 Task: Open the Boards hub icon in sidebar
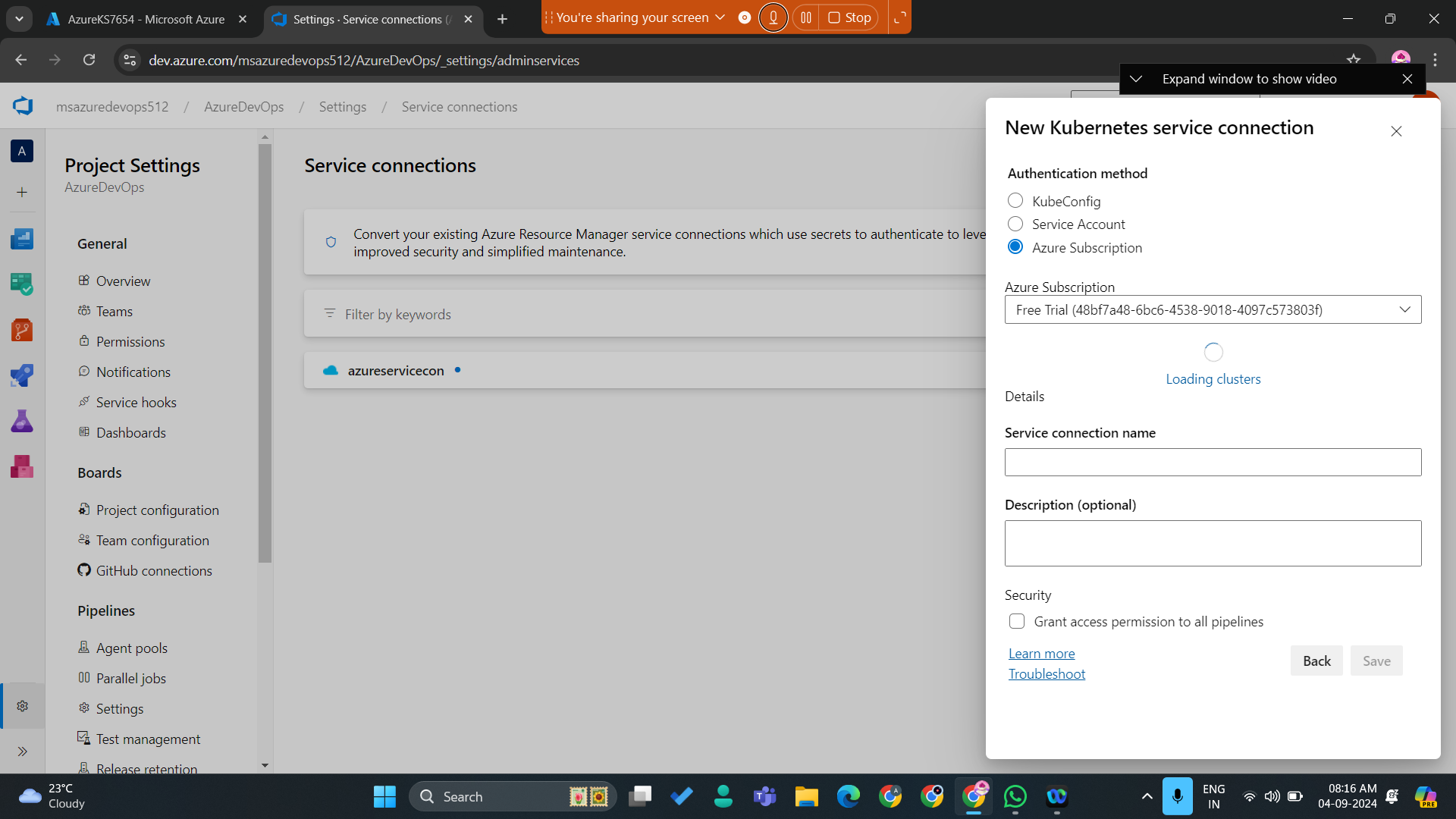click(22, 284)
